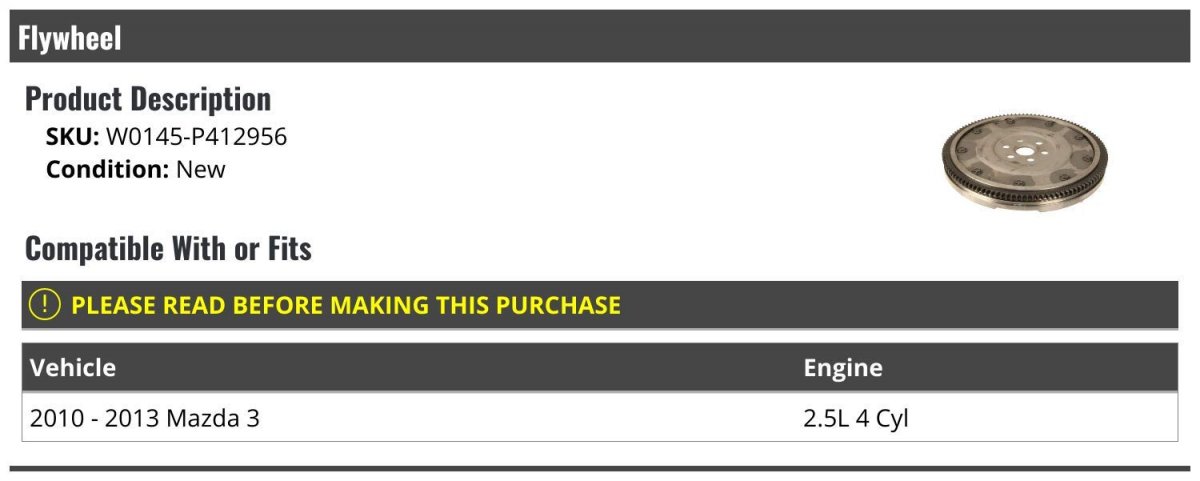This screenshot has height=481, width=1200.
Task: Click the Vehicle column header
Action: coord(73,367)
